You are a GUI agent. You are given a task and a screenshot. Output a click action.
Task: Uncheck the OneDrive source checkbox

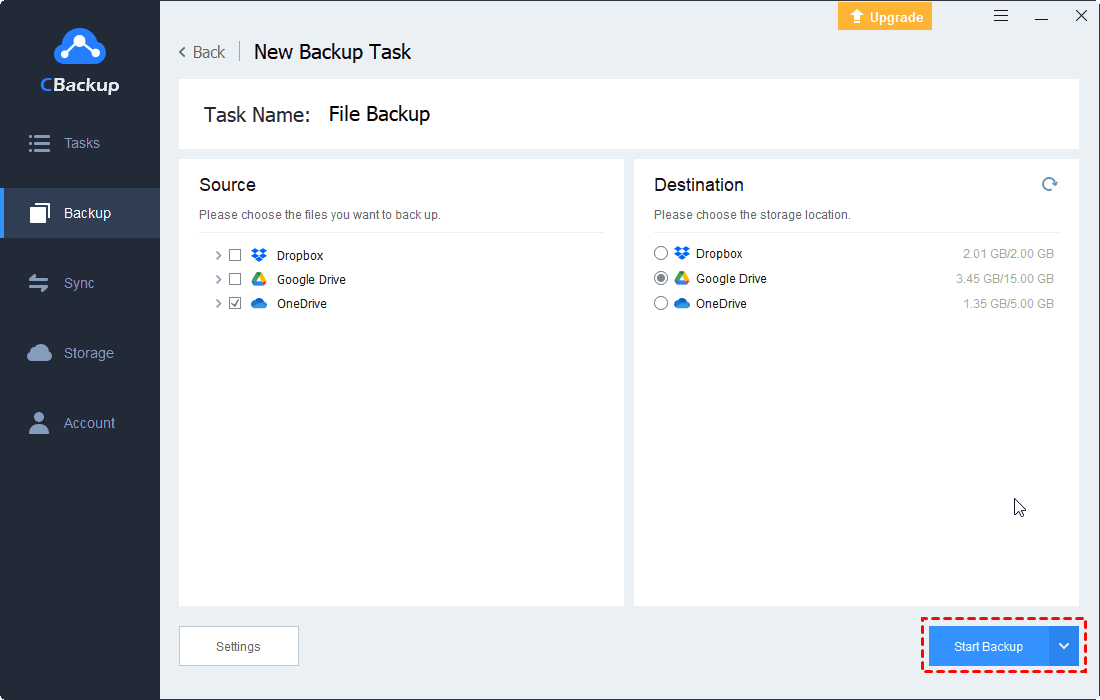click(234, 303)
